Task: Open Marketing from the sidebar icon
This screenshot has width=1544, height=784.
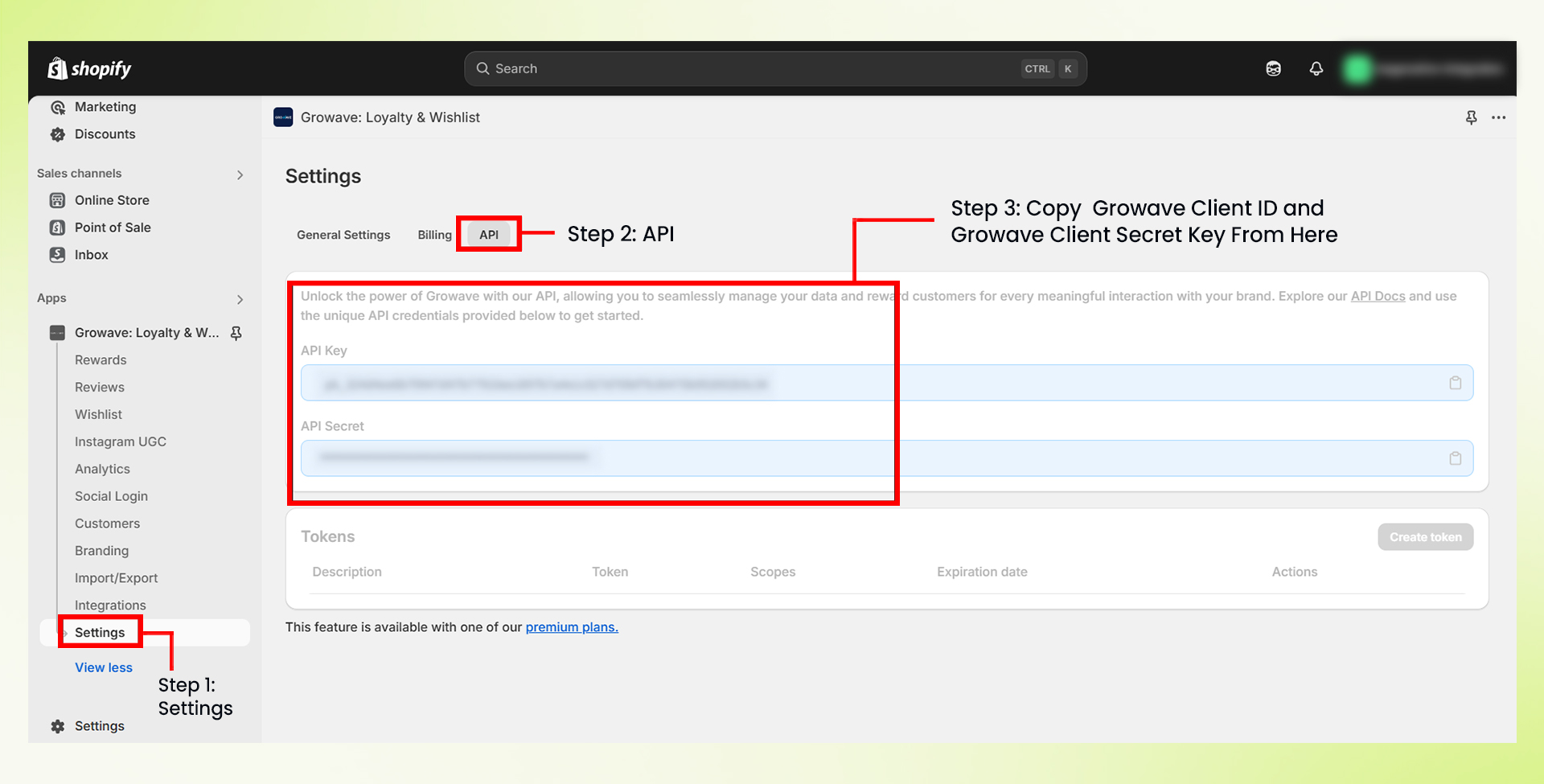Action: tap(57, 106)
